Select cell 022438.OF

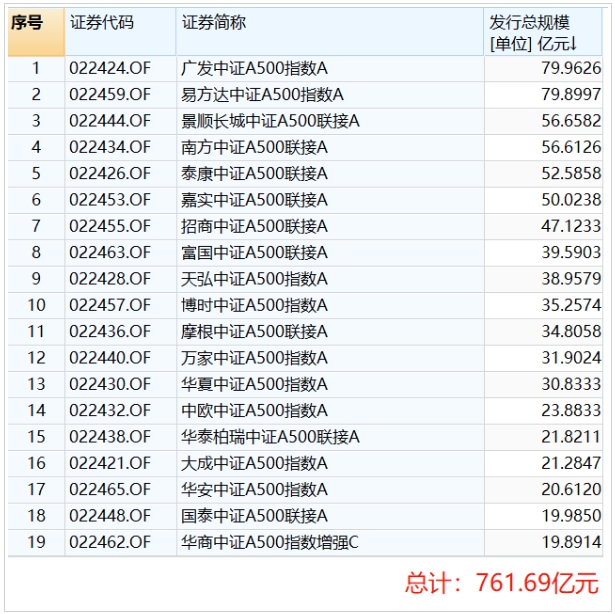coord(120,437)
